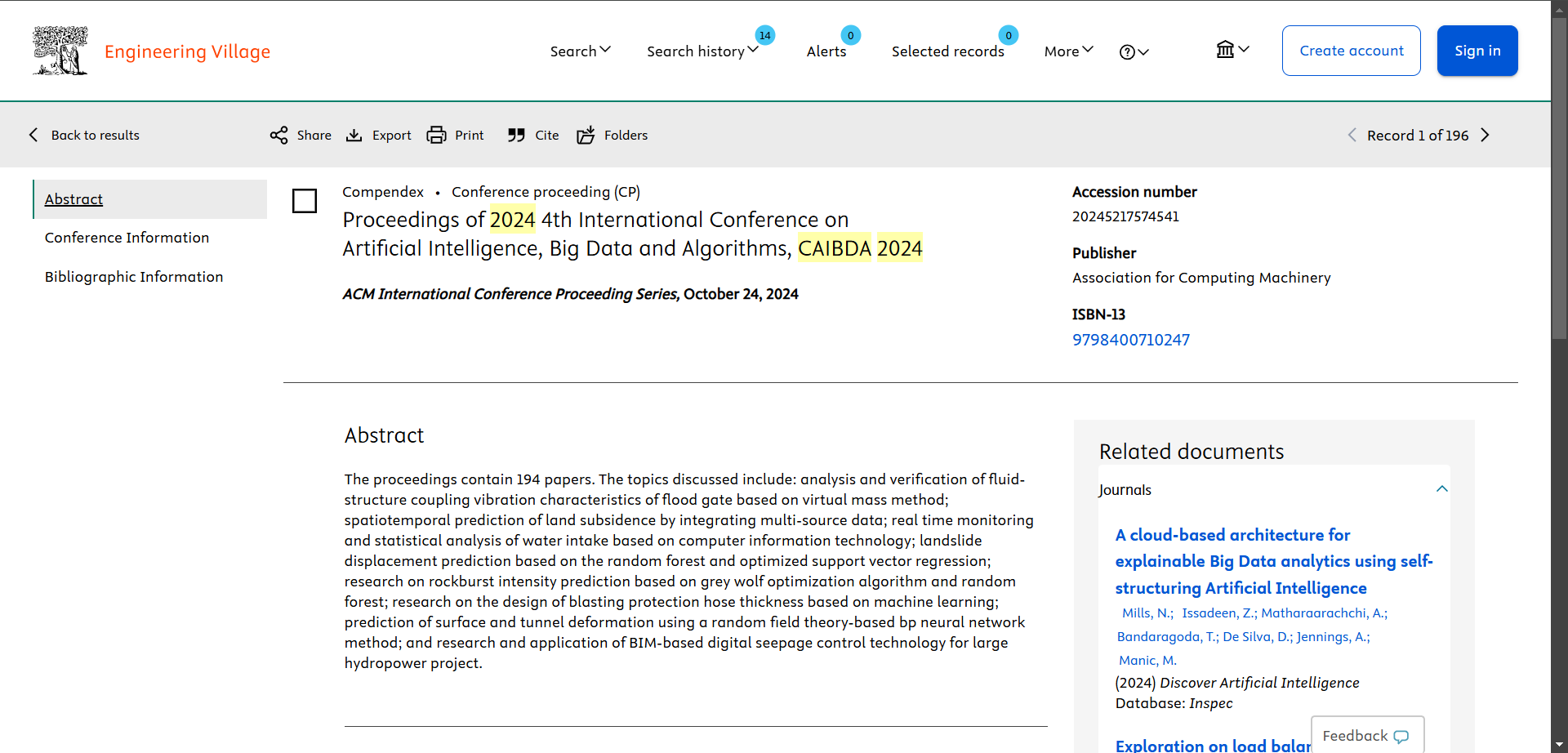This screenshot has width=1568, height=753.
Task: Collapse the Journals related documents section
Action: tap(1441, 489)
